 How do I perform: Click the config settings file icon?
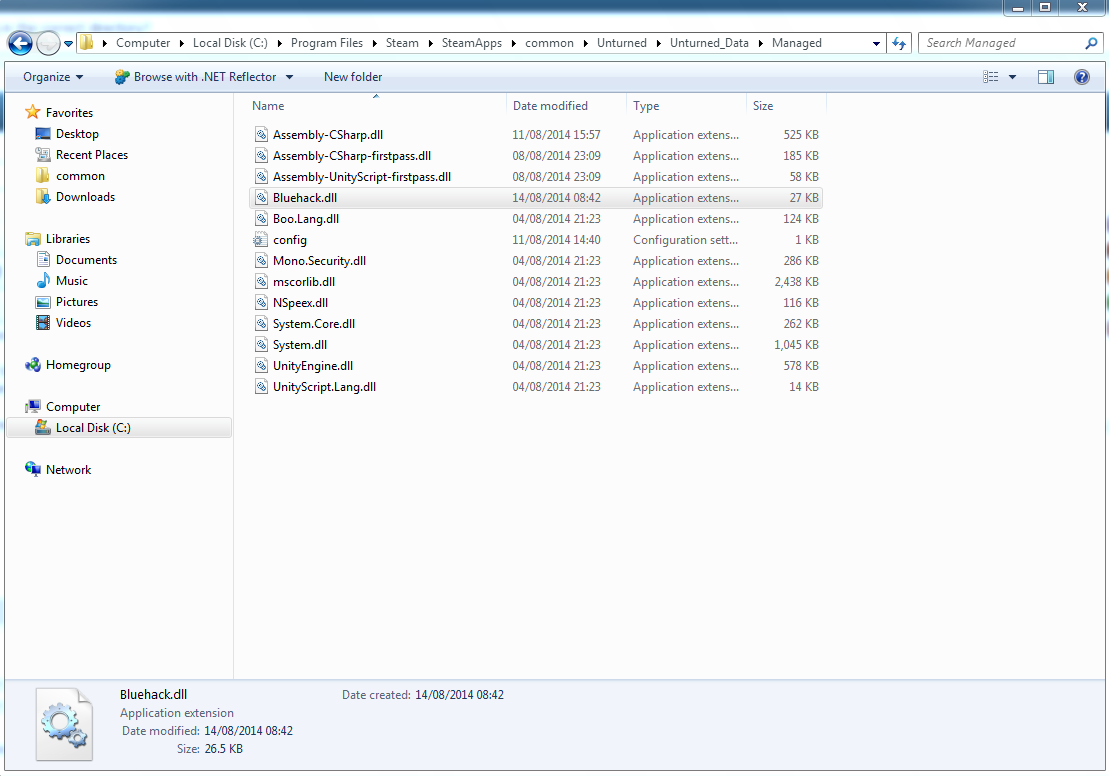(261, 240)
